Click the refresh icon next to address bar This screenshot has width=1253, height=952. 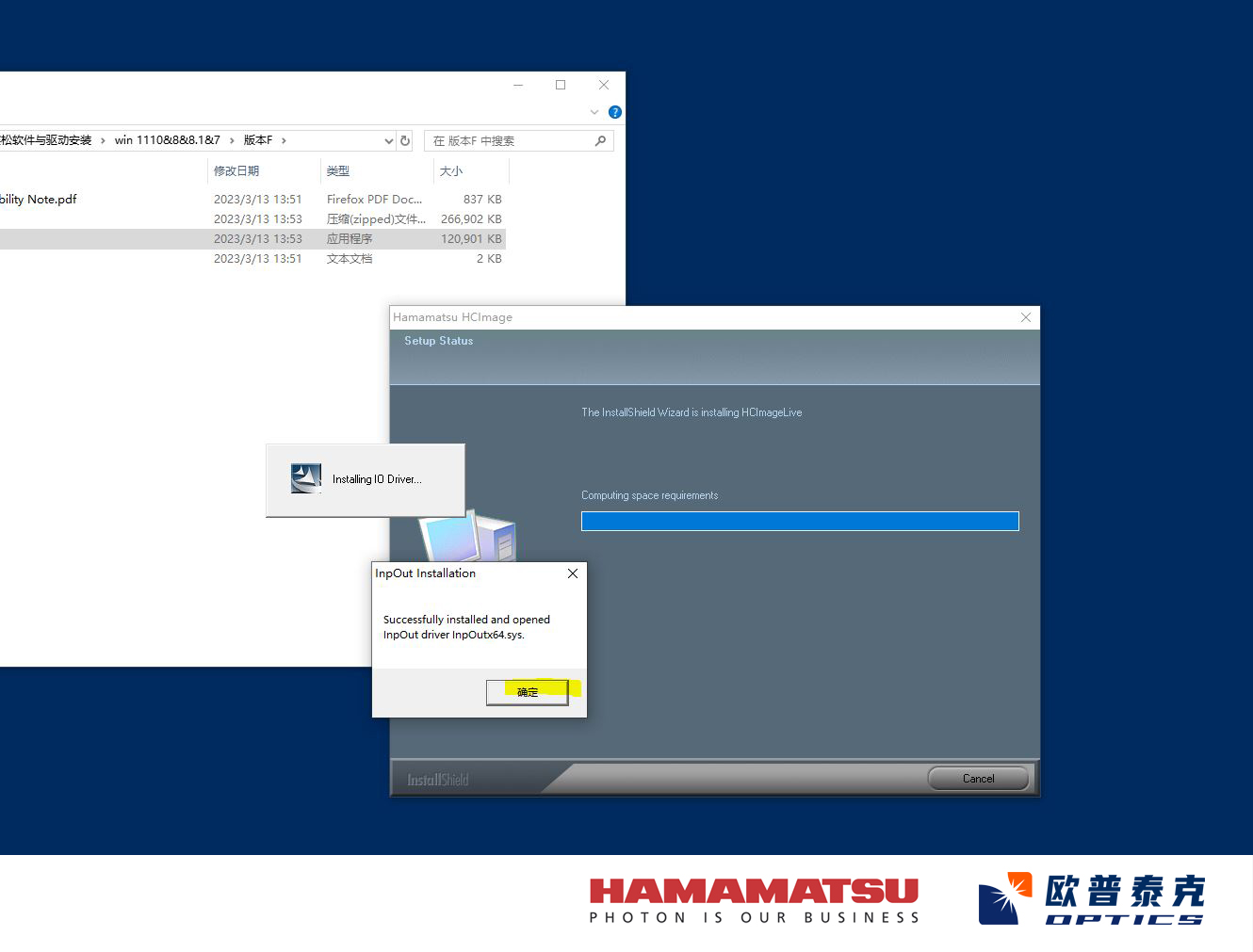tap(405, 140)
